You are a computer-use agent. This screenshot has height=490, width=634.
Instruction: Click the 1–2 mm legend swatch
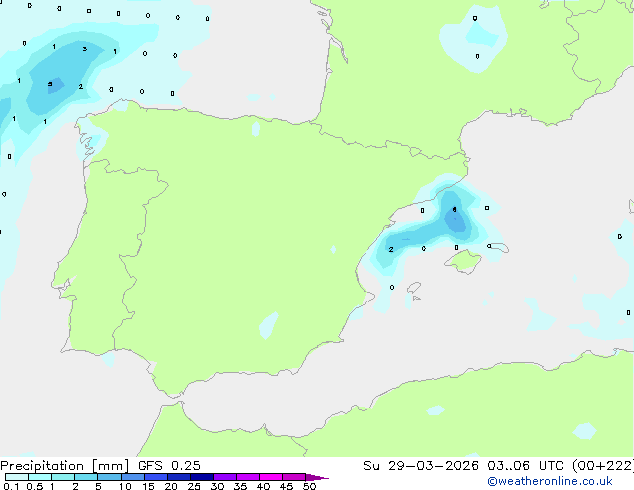(x=63, y=477)
